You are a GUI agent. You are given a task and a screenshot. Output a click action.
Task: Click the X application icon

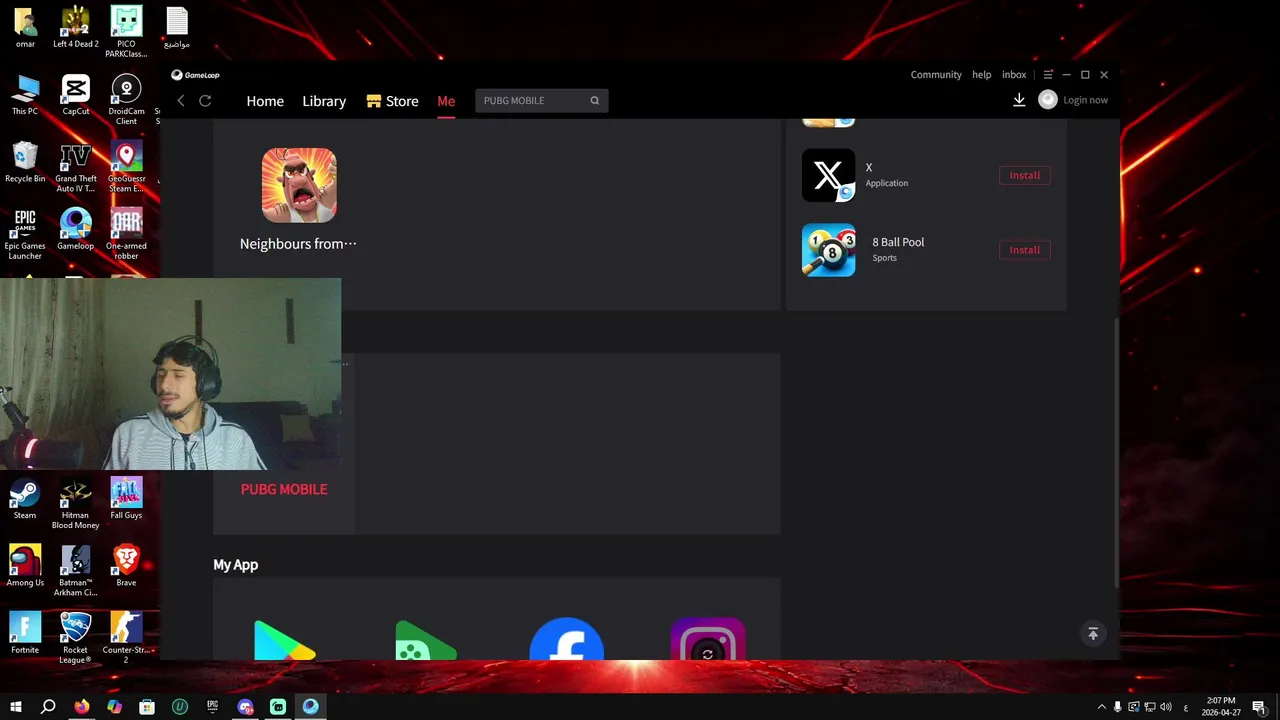click(828, 175)
